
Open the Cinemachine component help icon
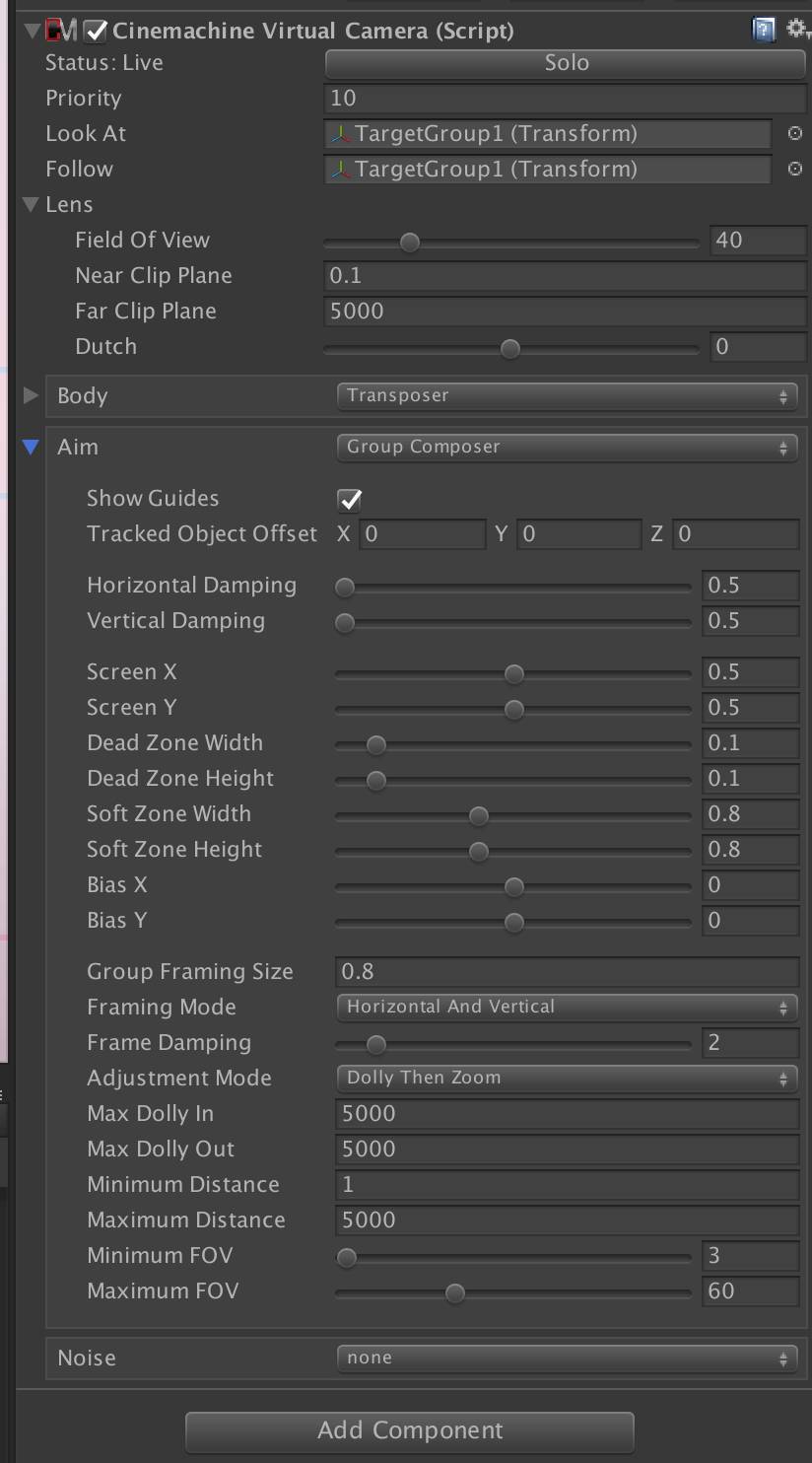[764, 30]
